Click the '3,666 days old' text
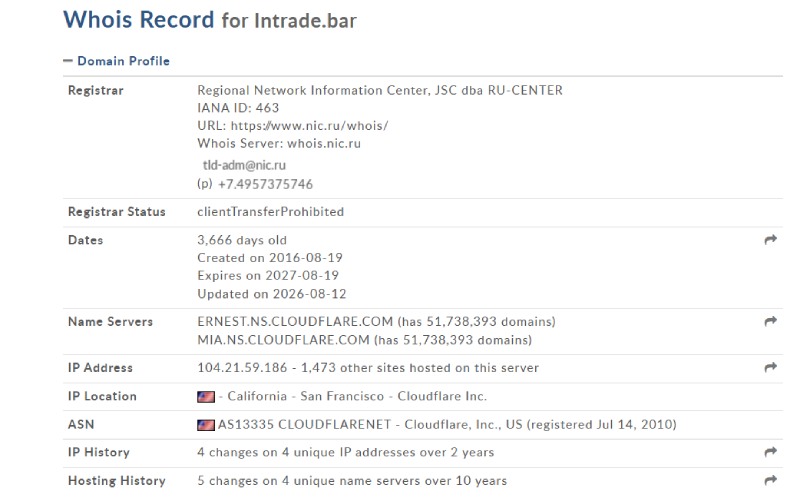This screenshot has width=800, height=498. tap(242, 240)
